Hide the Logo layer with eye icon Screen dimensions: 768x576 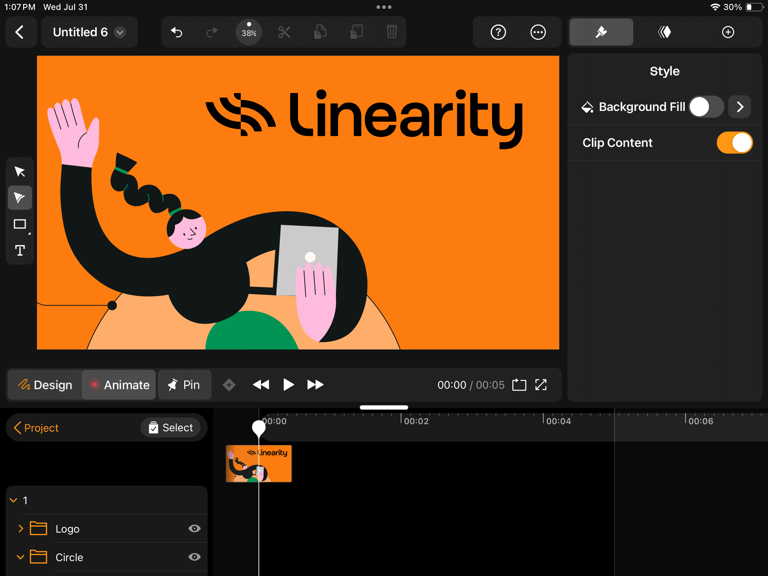[x=194, y=528]
